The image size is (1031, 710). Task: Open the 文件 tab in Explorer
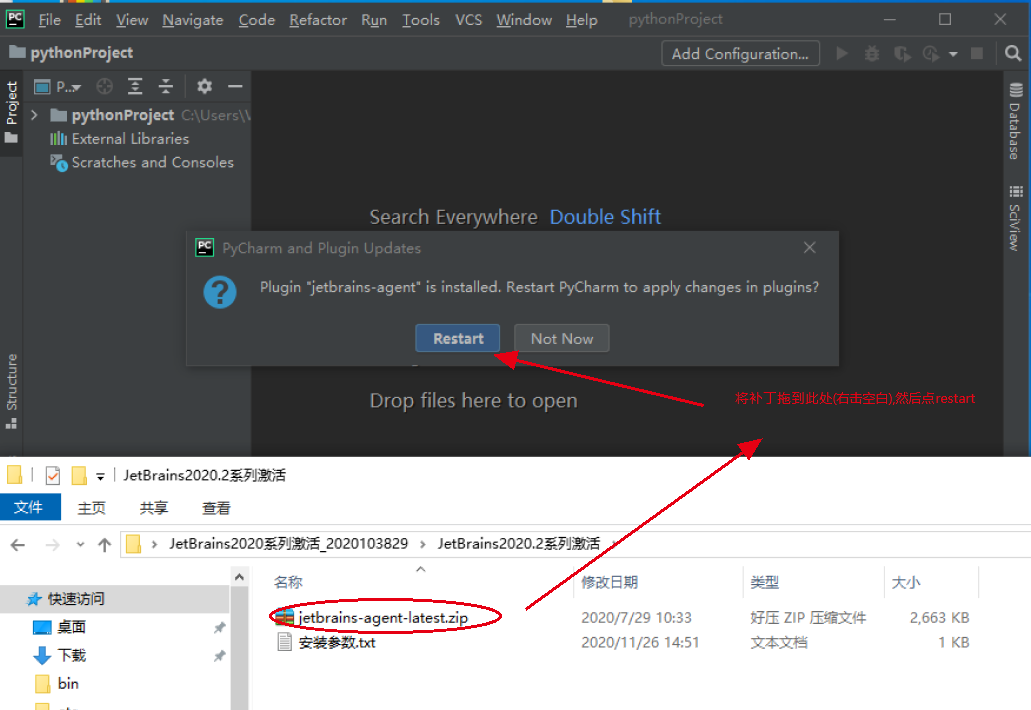29,508
